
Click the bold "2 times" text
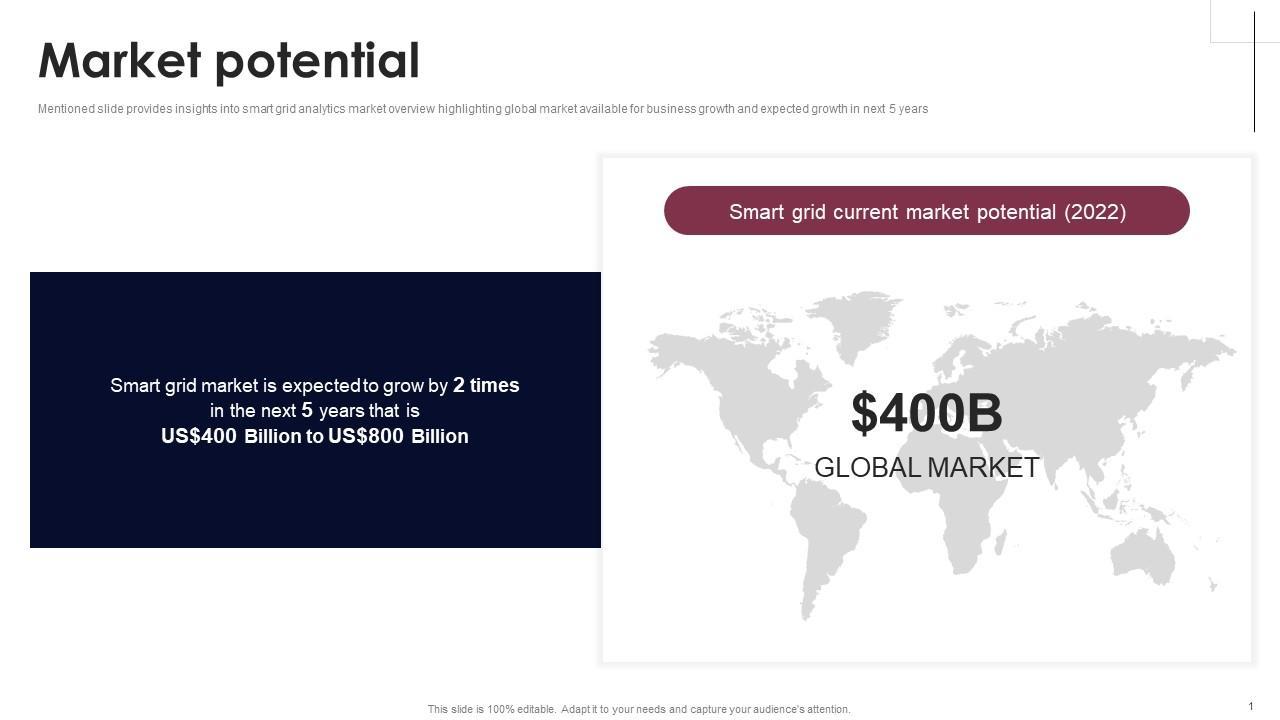pos(486,385)
